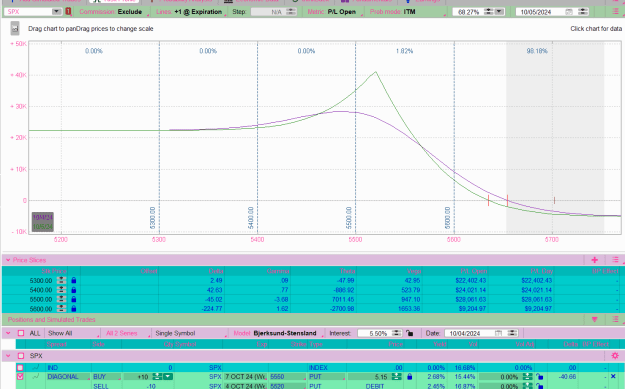Click the chart settings icon beside Drag chart
Viewport: 625px width, 389px height.
(x=15, y=29)
